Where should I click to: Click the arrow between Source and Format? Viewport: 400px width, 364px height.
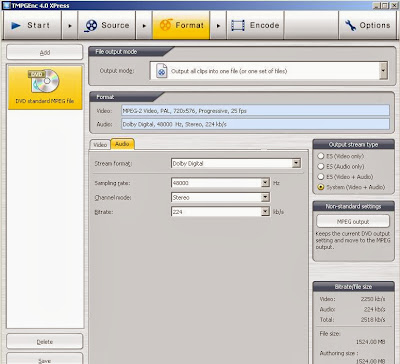pyautogui.click(x=144, y=26)
